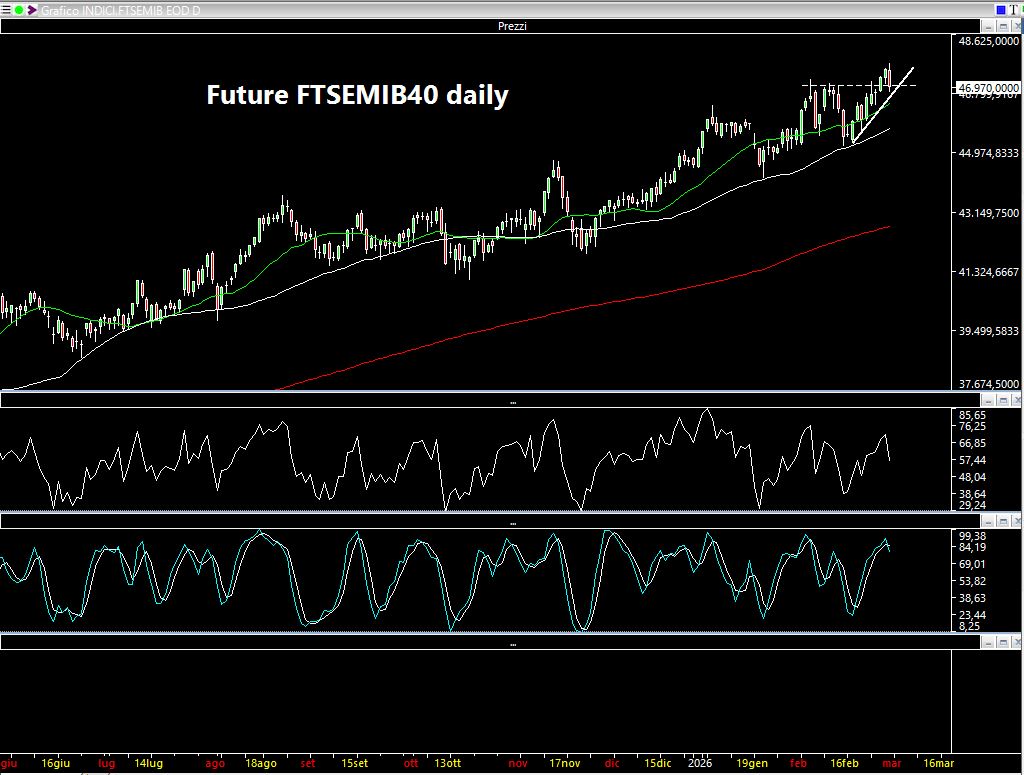Click the 18ago date on time axis
1024x775 pixels.
(x=261, y=763)
